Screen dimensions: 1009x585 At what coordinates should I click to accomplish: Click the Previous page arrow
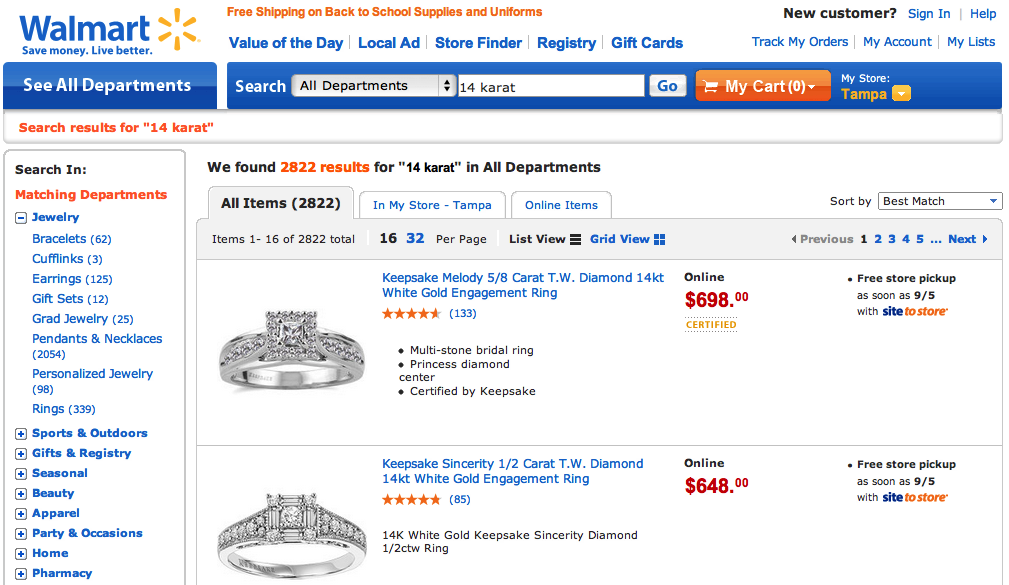click(794, 239)
